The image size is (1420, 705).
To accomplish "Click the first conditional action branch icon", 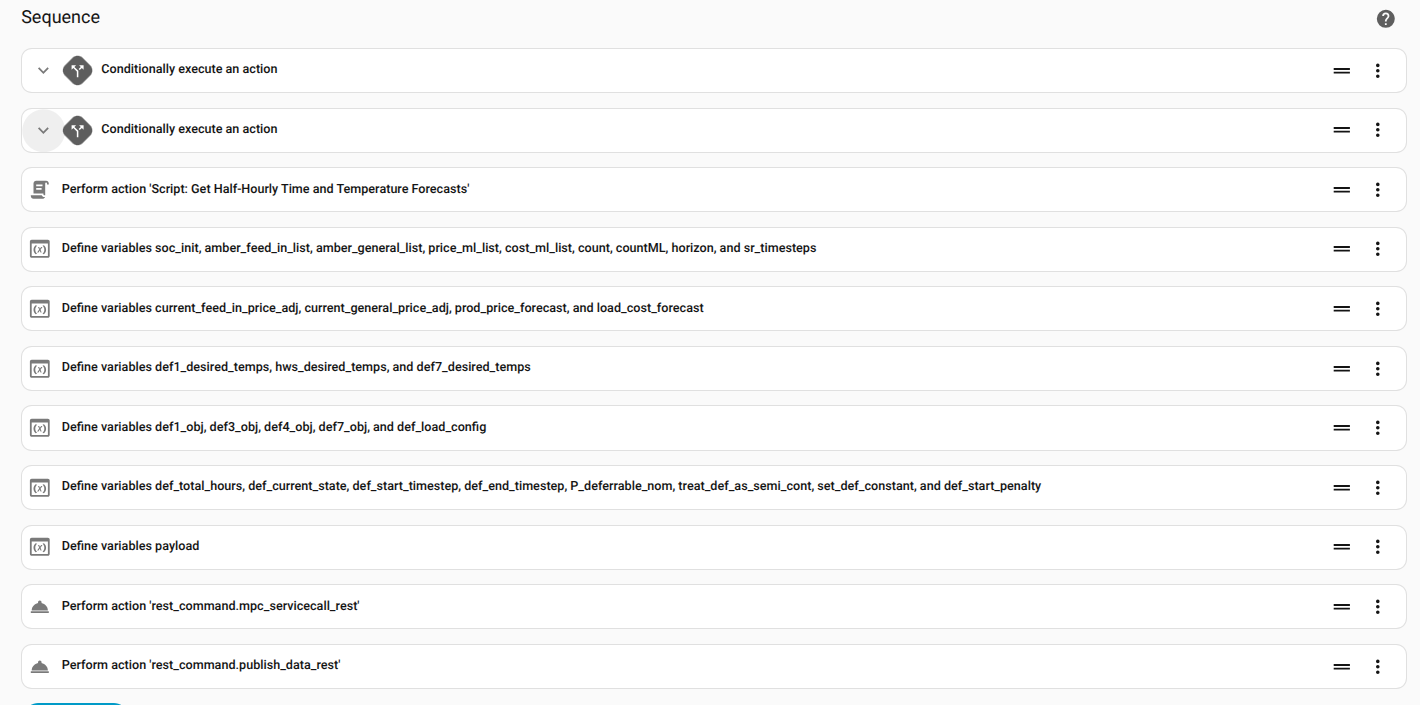I will [x=77, y=70].
